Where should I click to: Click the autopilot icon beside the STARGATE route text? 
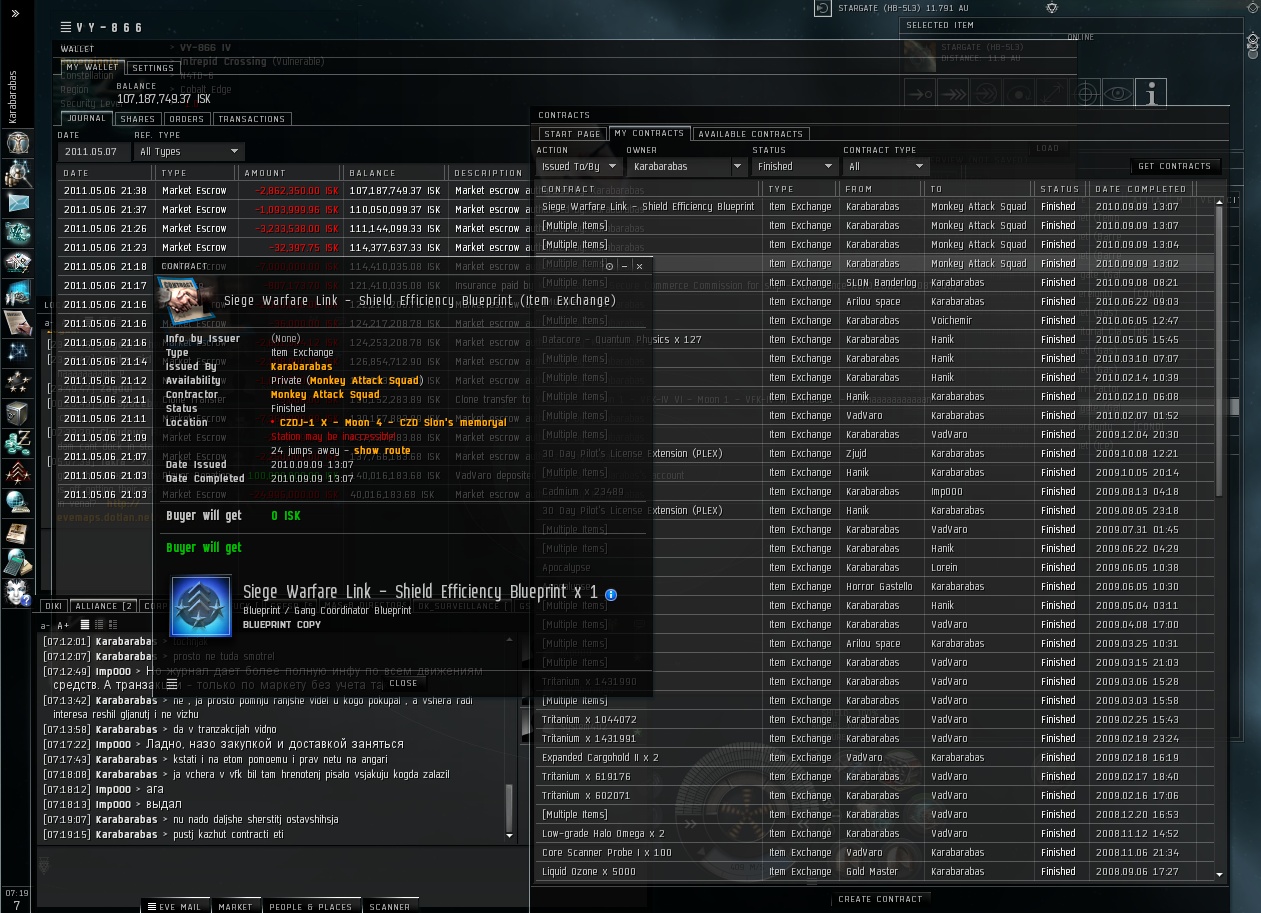[x=823, y=8]
